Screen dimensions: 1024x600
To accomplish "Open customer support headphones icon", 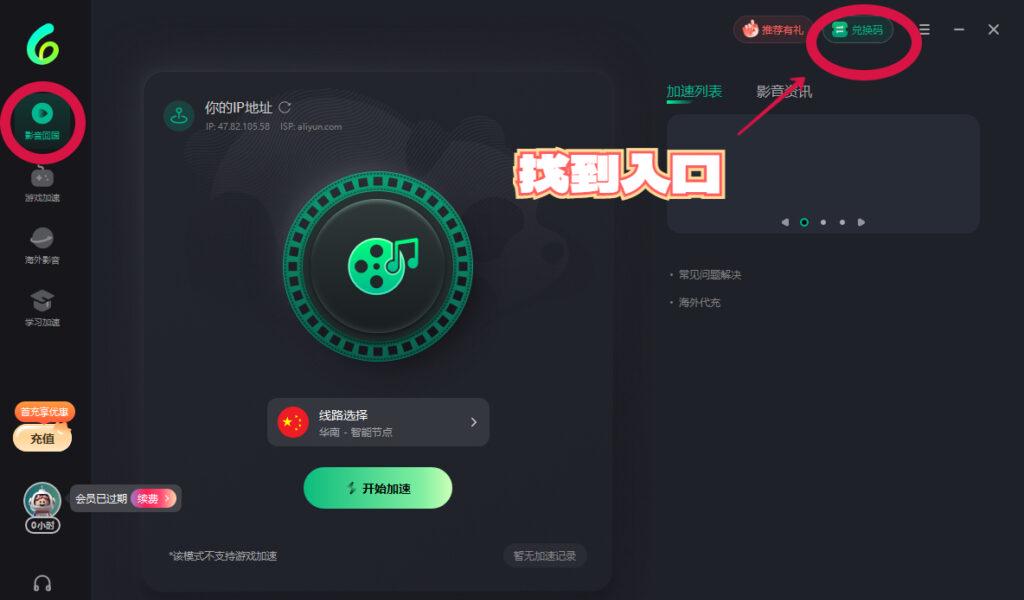I will [42, 583].
